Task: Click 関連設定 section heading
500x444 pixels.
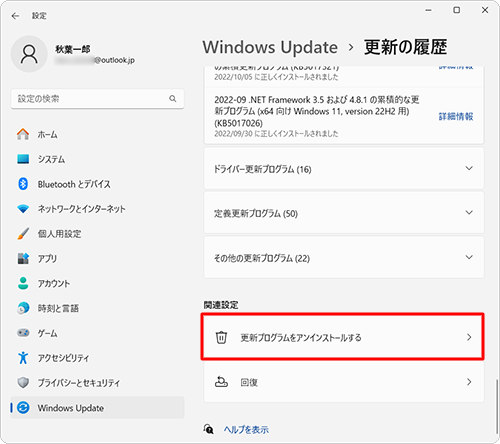Action: pyautogui.click(x=221, y=305)
